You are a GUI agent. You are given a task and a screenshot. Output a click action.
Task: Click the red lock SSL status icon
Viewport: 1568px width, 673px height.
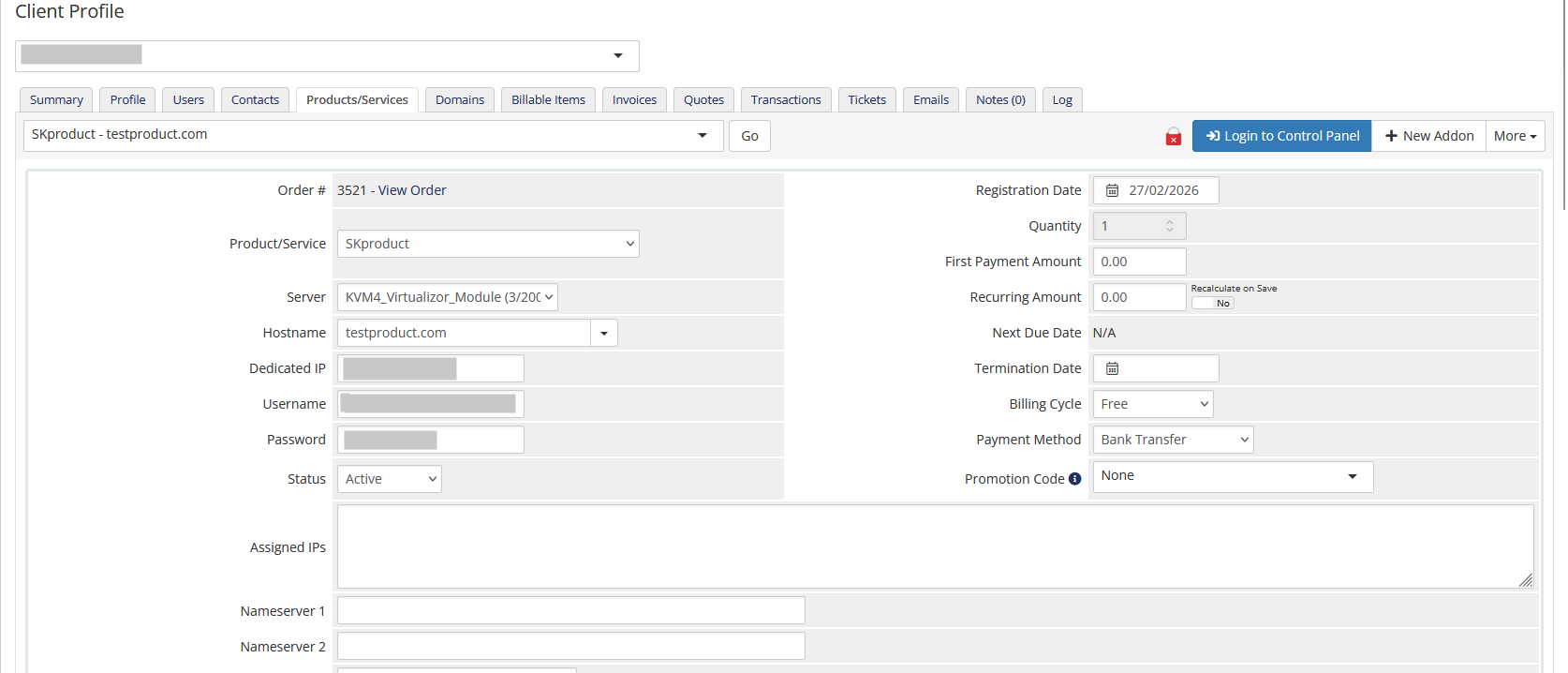pos(1173,137)
